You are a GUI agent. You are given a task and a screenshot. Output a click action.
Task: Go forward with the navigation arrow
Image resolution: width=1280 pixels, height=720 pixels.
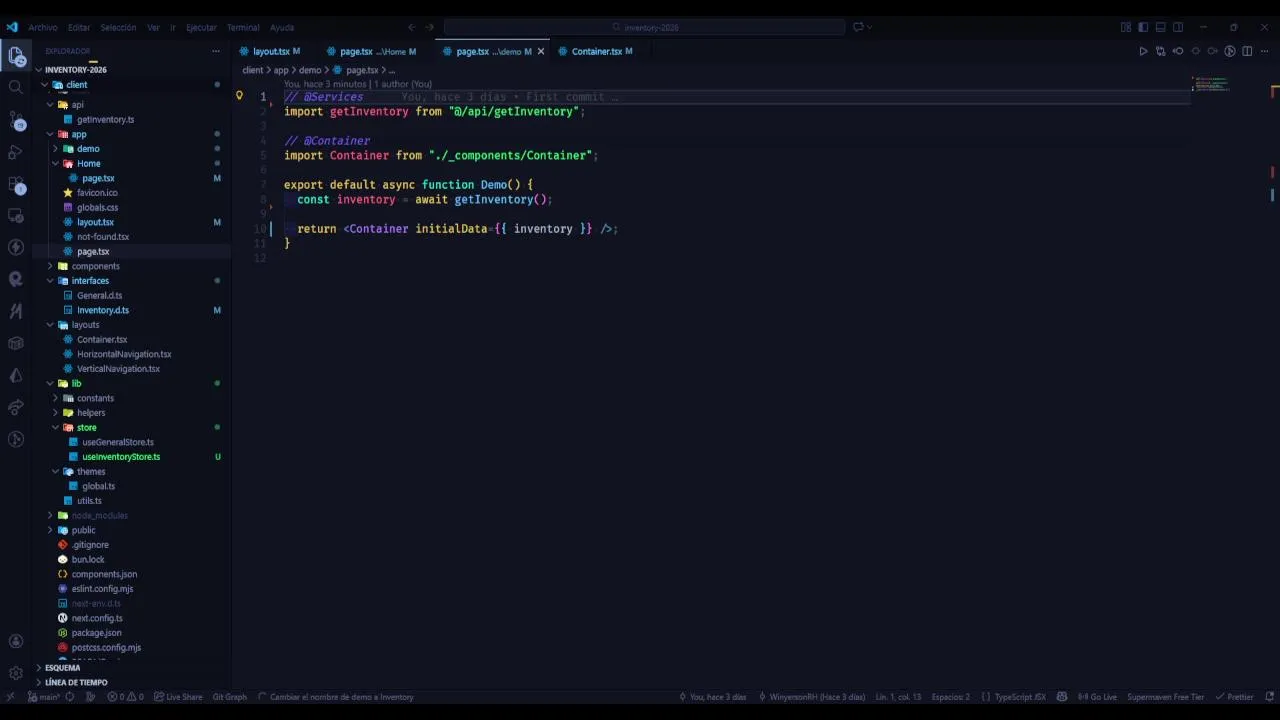click(430, 27)
